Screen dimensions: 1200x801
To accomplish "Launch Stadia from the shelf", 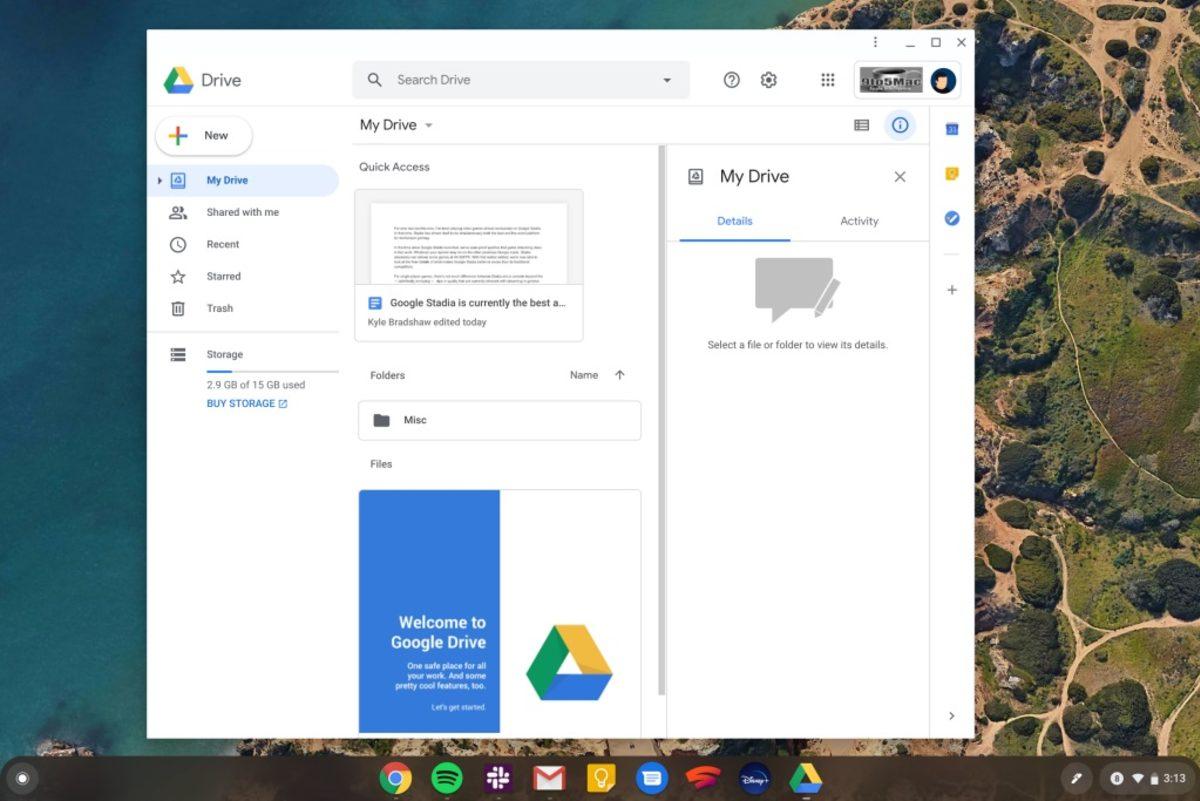I will click(x=702, y=777).
